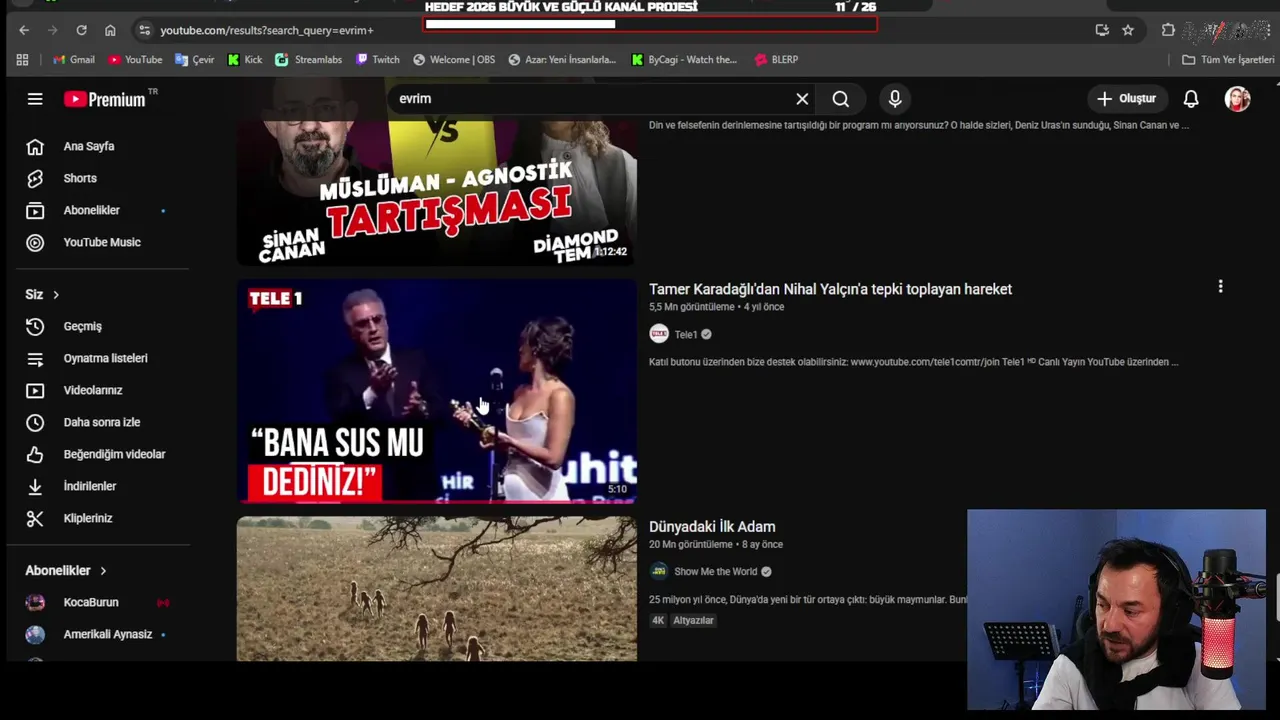Click the browser forward arrow
Viewport: 1280px width, 720px height.
pos(53,30)
